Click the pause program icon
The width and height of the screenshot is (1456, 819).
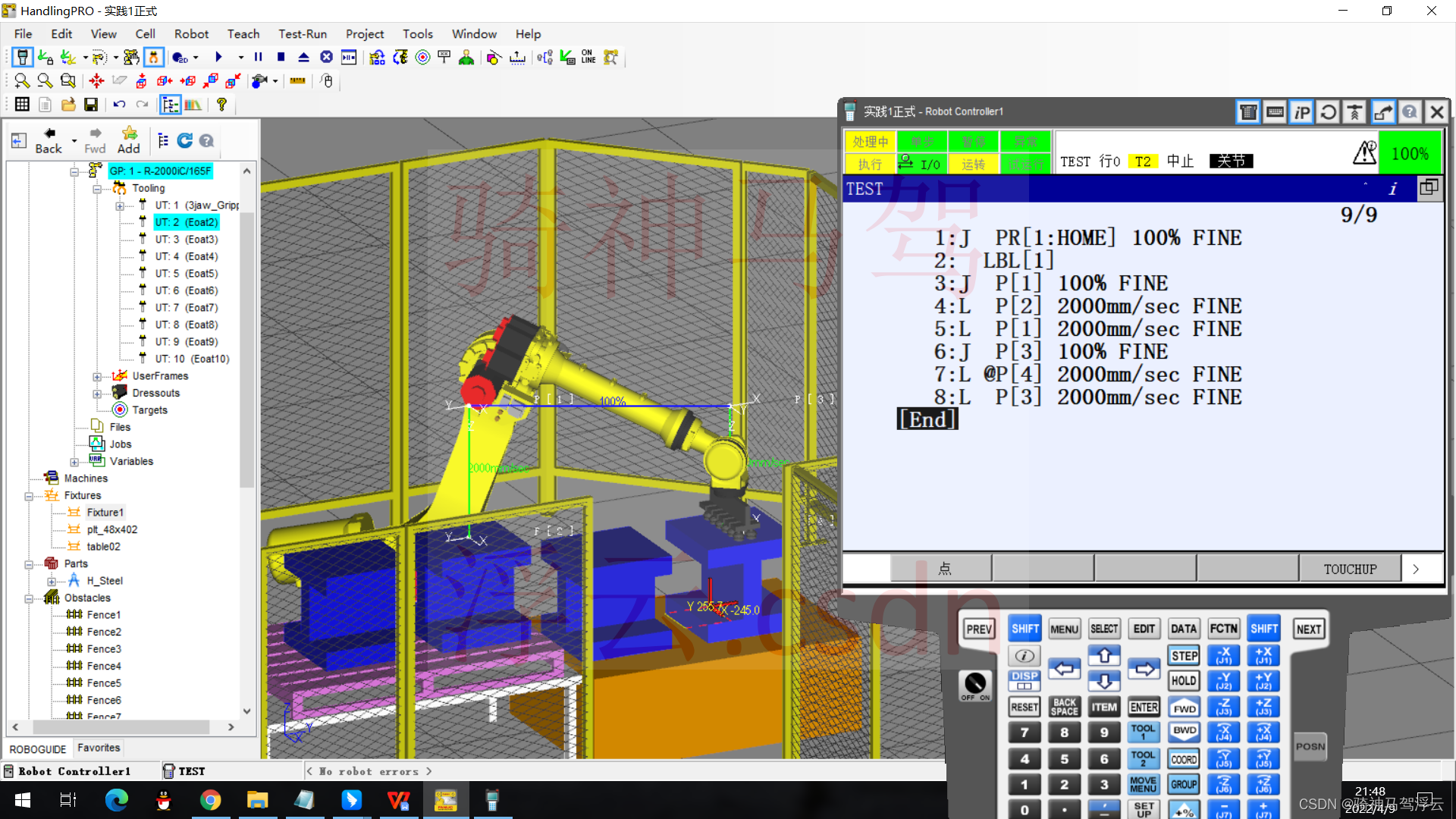258,57
